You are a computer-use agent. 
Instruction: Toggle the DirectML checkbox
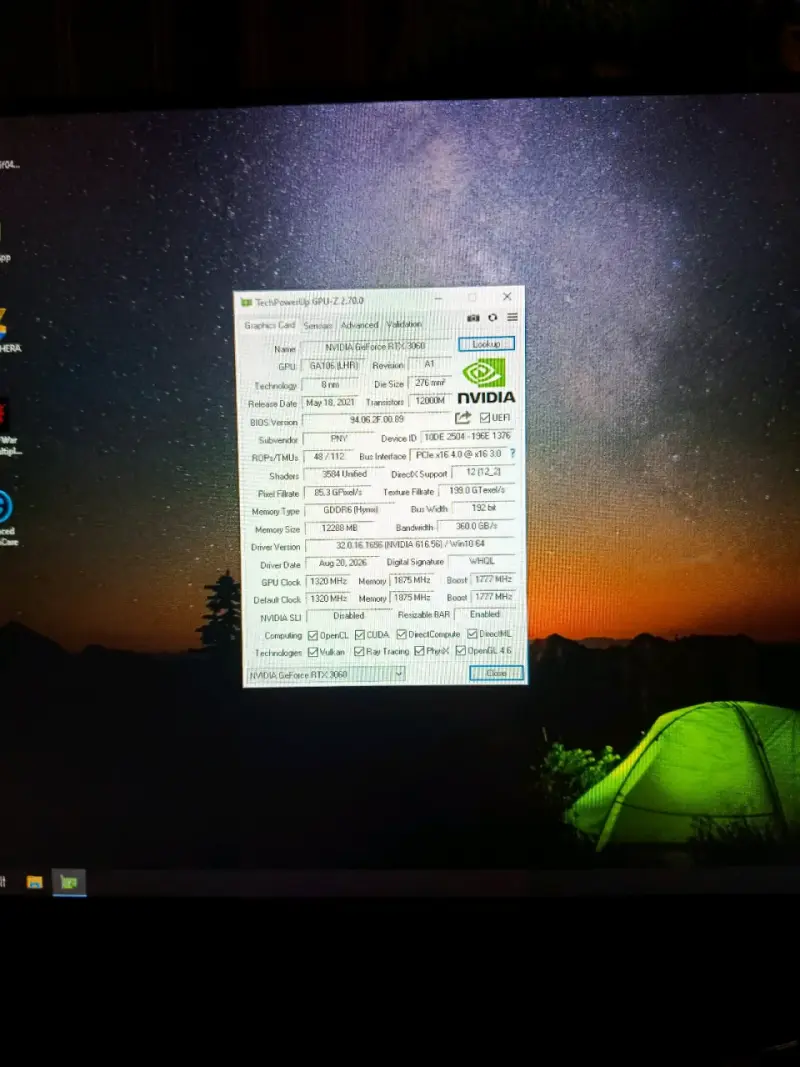[x=472, y=634]
